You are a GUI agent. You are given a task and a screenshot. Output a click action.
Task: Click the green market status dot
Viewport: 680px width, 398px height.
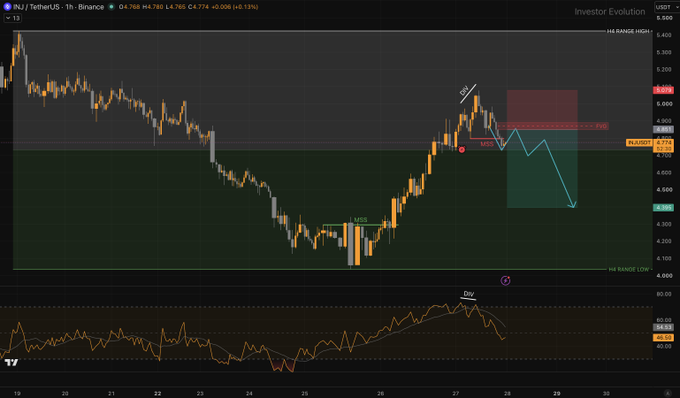[112, 7]
